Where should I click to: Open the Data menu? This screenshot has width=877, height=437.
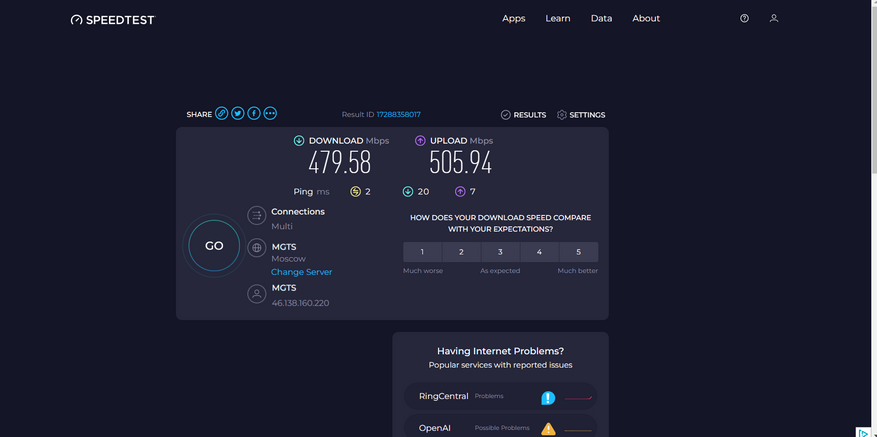click(x=601, y=18)
